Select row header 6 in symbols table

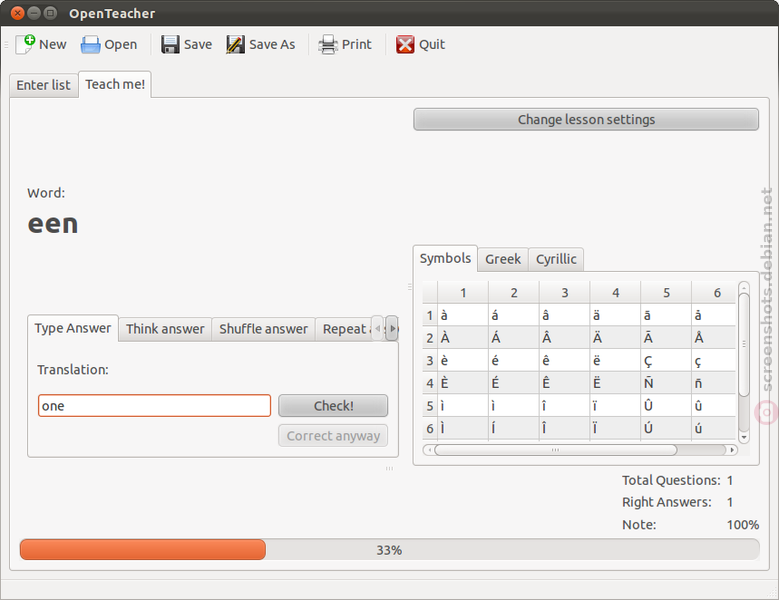(x=430, y=429)
